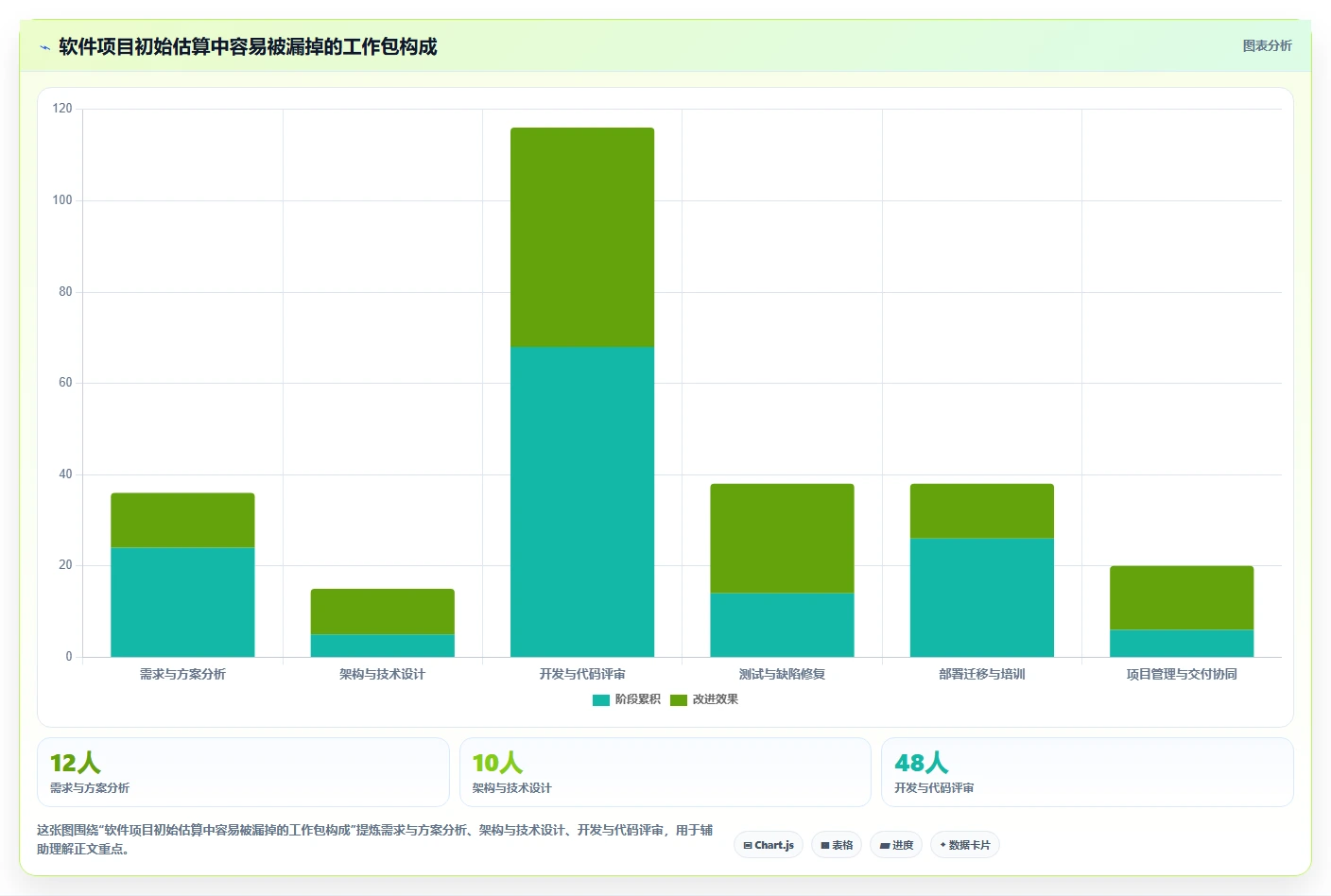
Task: Click the green bar segment for 项目管理与交付协同
Action: (x=1182, y=598)
